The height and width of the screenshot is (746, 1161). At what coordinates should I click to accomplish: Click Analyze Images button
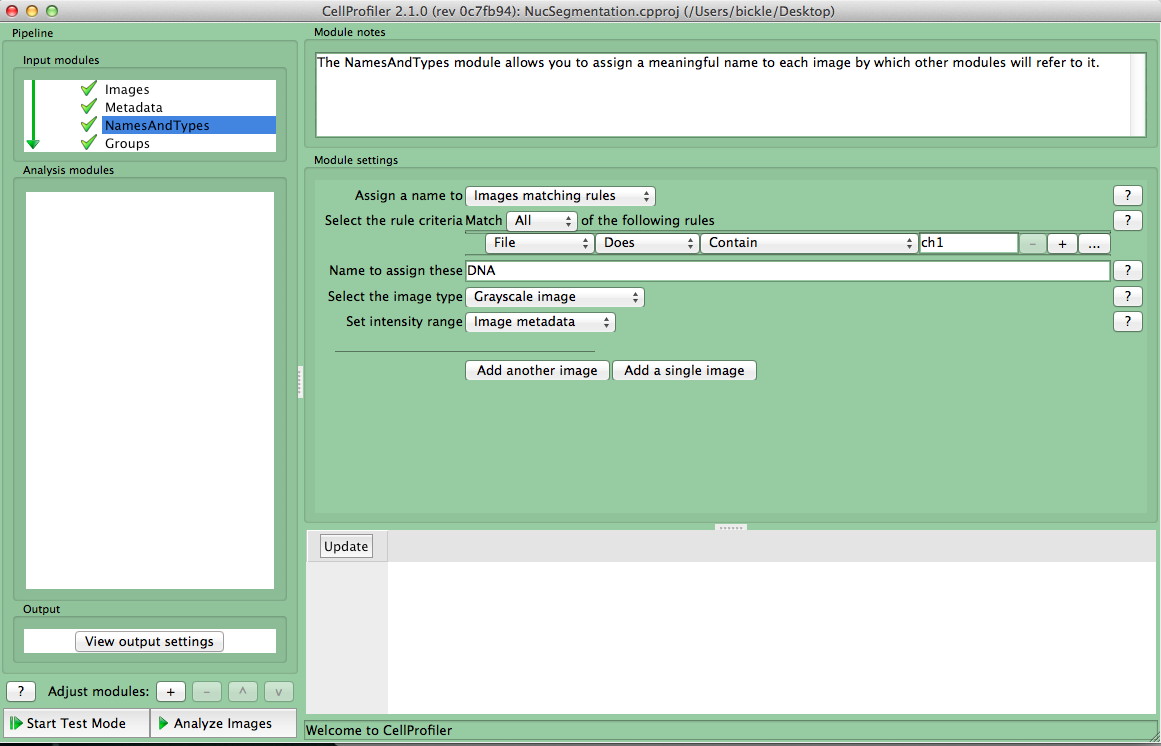click(x=224, y=723)
